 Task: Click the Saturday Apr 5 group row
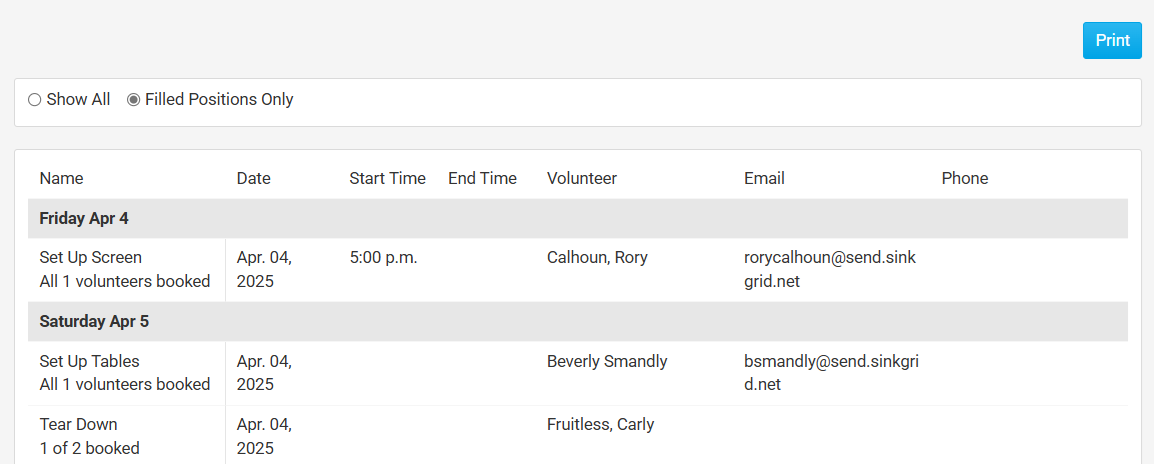coord(94,322)
